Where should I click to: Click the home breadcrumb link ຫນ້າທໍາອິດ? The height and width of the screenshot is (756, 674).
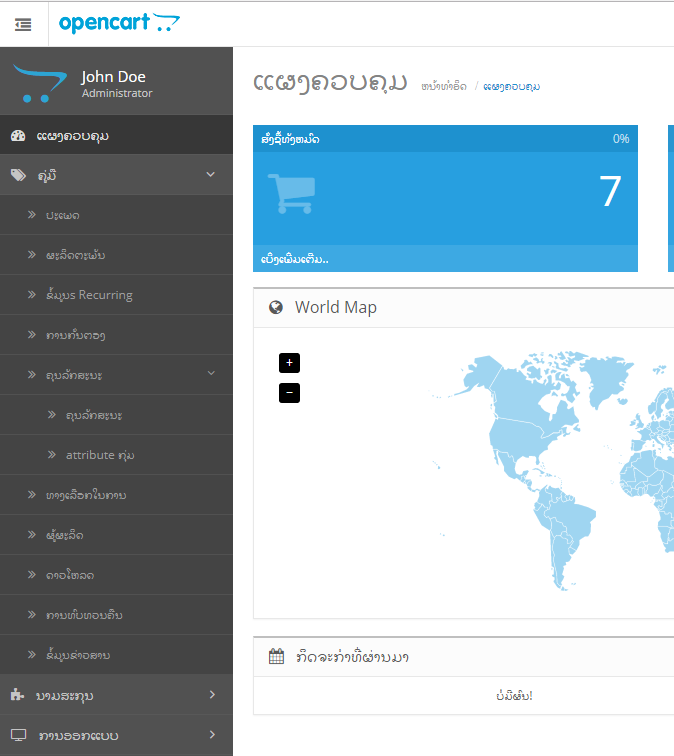(x=444, y=87)
